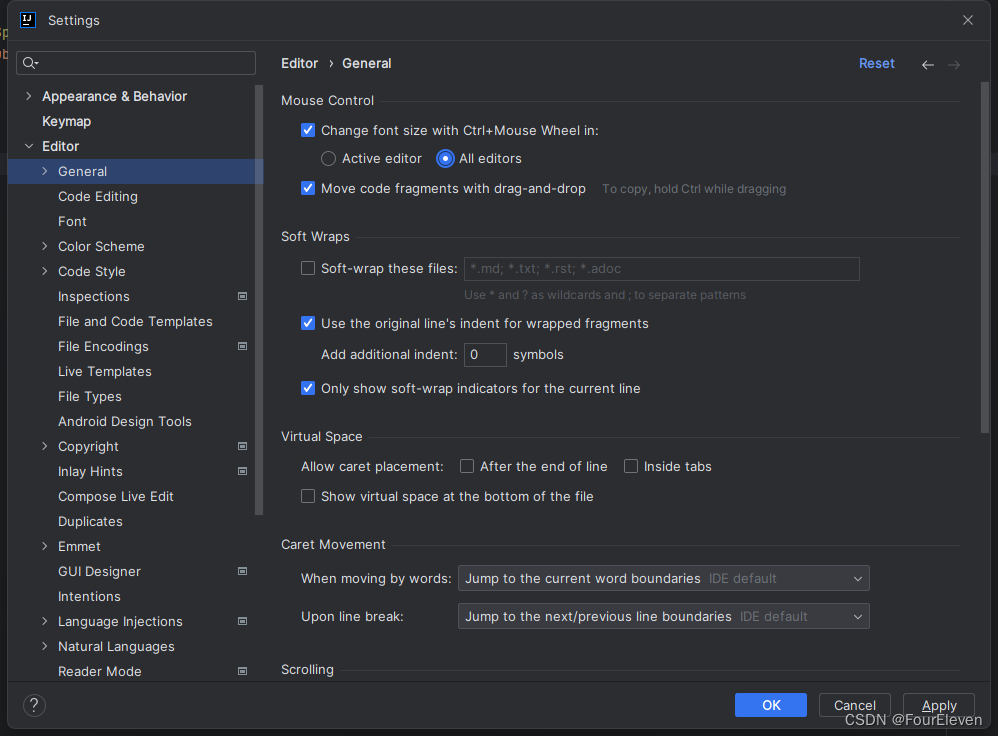This screenshot has height=736, width=998.
Task: Expand the Natural Languages node chevron
Action: pyautogui.click(x=45, y=646)
